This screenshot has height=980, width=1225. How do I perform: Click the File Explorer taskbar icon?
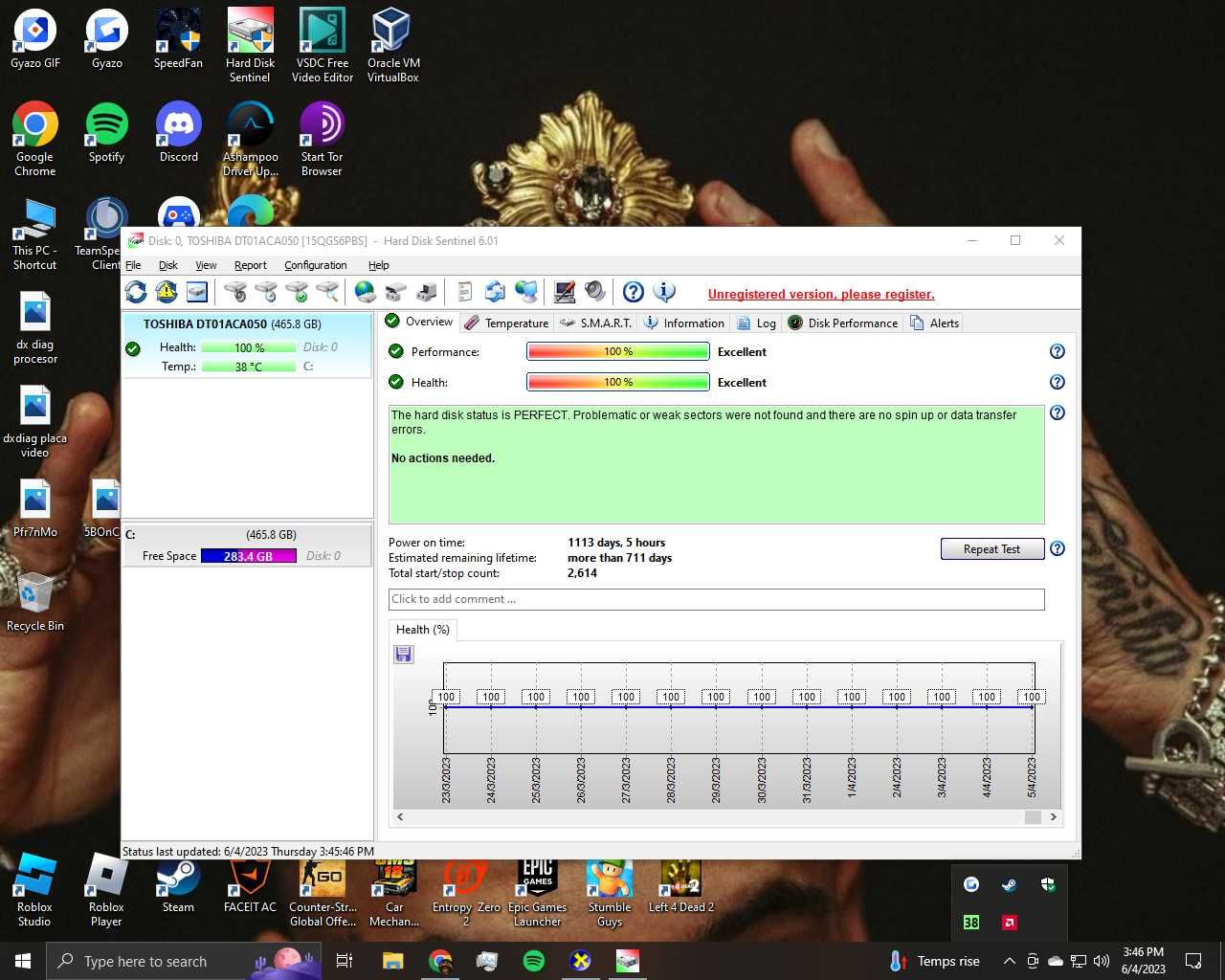(392, 961)
